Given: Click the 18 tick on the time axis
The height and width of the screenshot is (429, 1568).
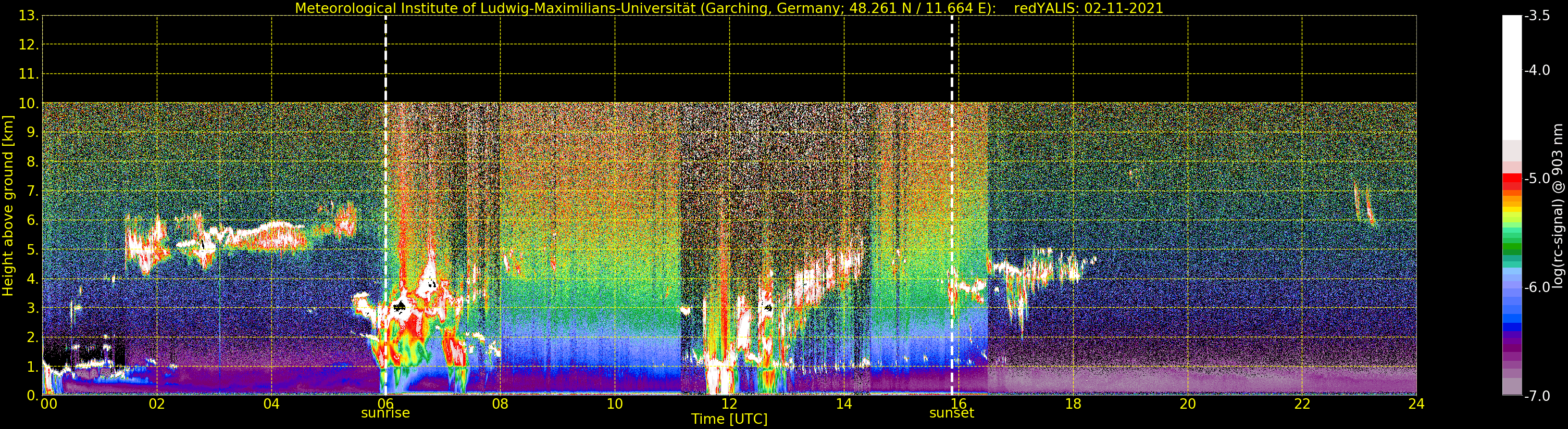Looking at the screenshot, I should coord(1073,404).
